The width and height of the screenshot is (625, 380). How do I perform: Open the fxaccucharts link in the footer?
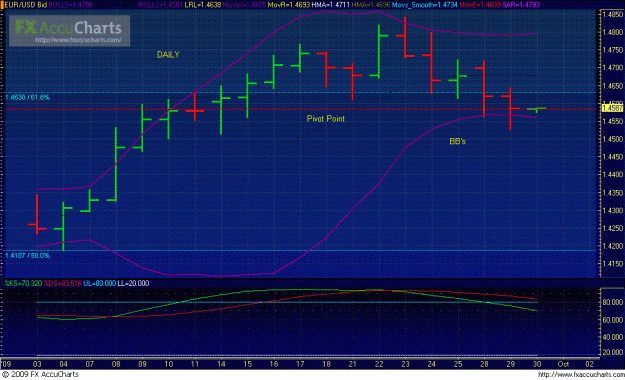tap(581, 374)
